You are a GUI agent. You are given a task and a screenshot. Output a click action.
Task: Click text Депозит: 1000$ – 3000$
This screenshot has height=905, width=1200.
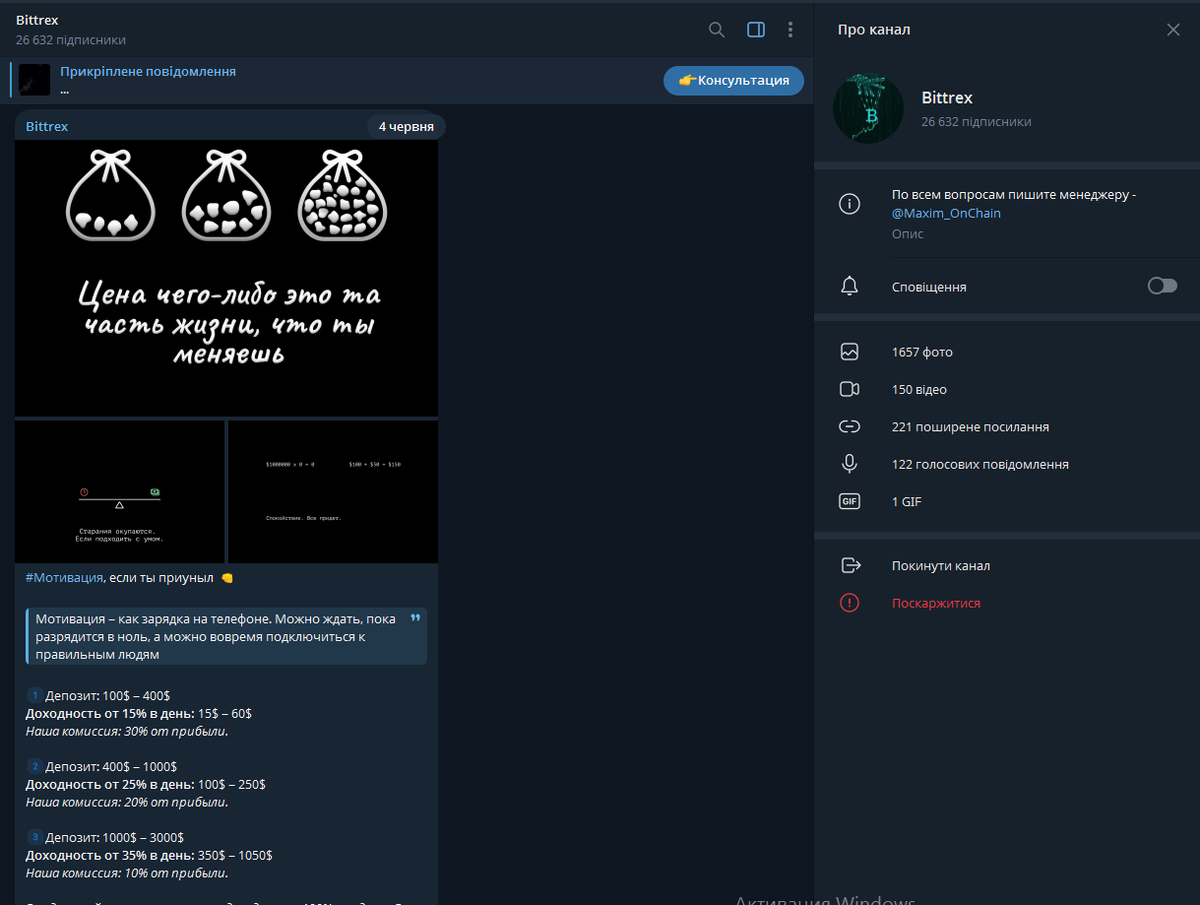pyautogui.click(x=115, y=837)
